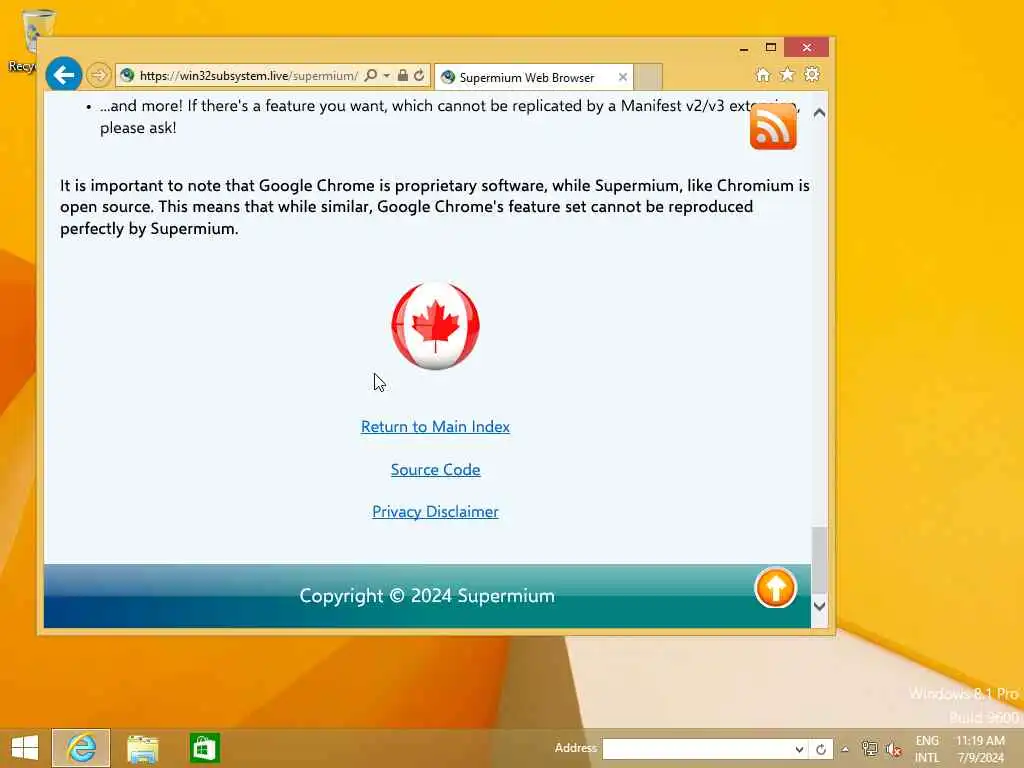
Task: Close the Internet Explorer window
Action: (807, 47)
